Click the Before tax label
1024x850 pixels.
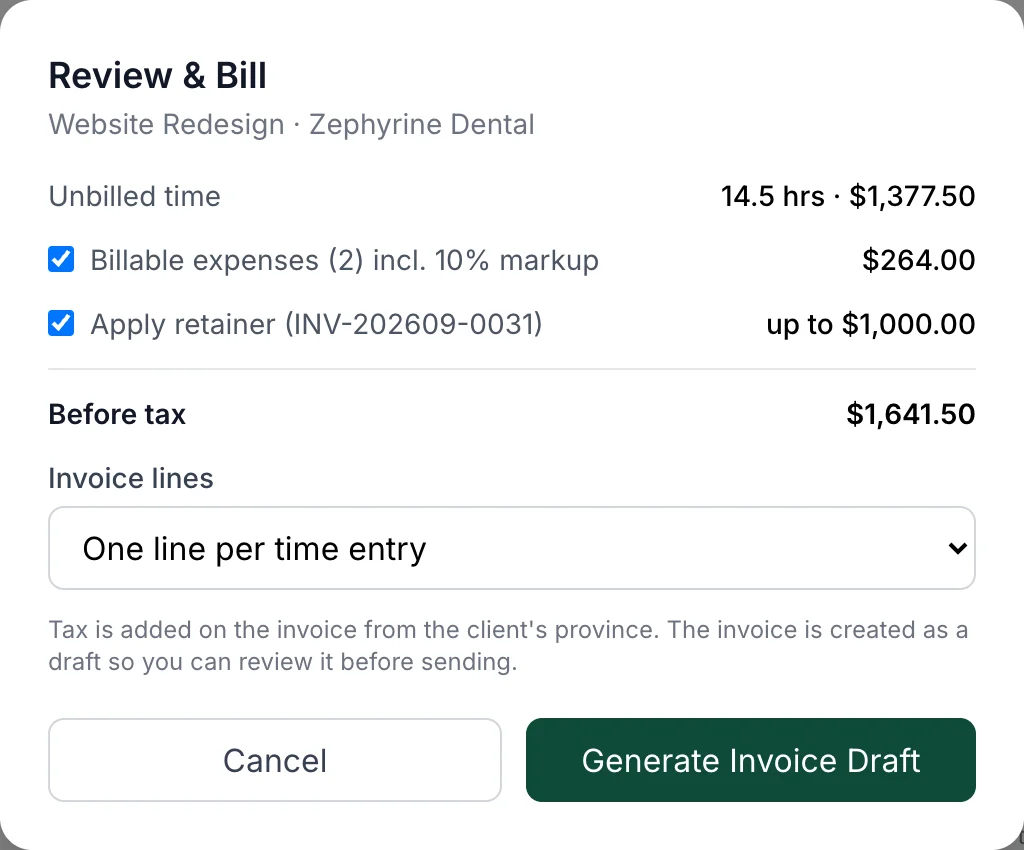[117, 415]
